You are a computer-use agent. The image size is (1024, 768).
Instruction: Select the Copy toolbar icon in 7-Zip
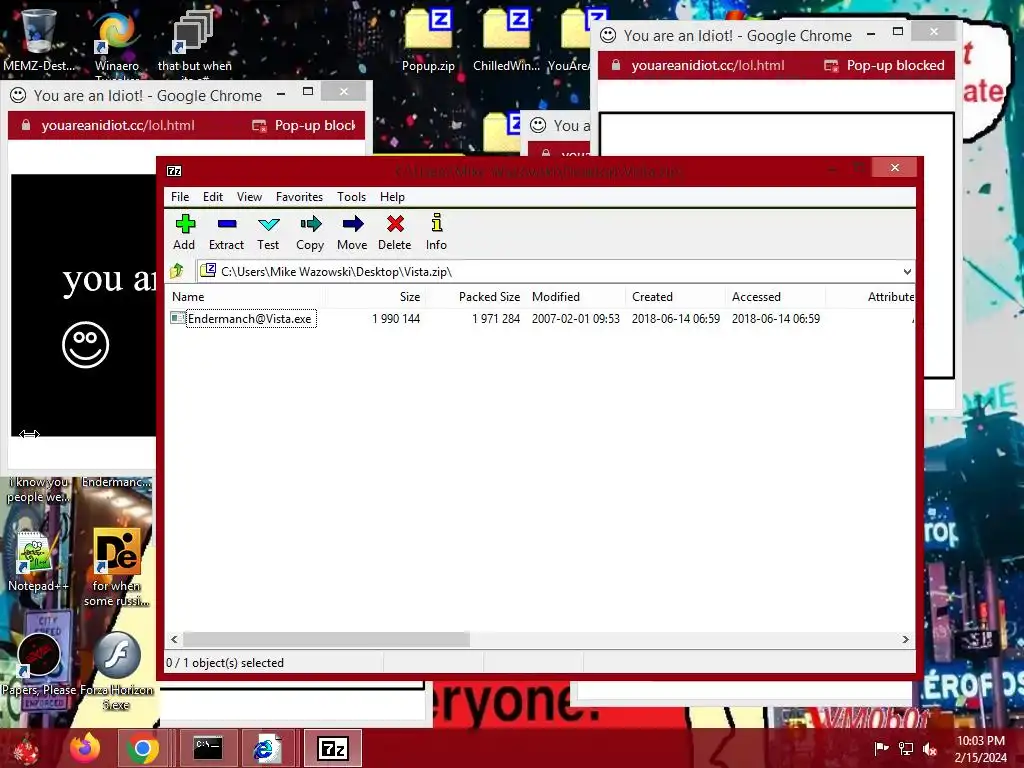[x=310, y=232]
